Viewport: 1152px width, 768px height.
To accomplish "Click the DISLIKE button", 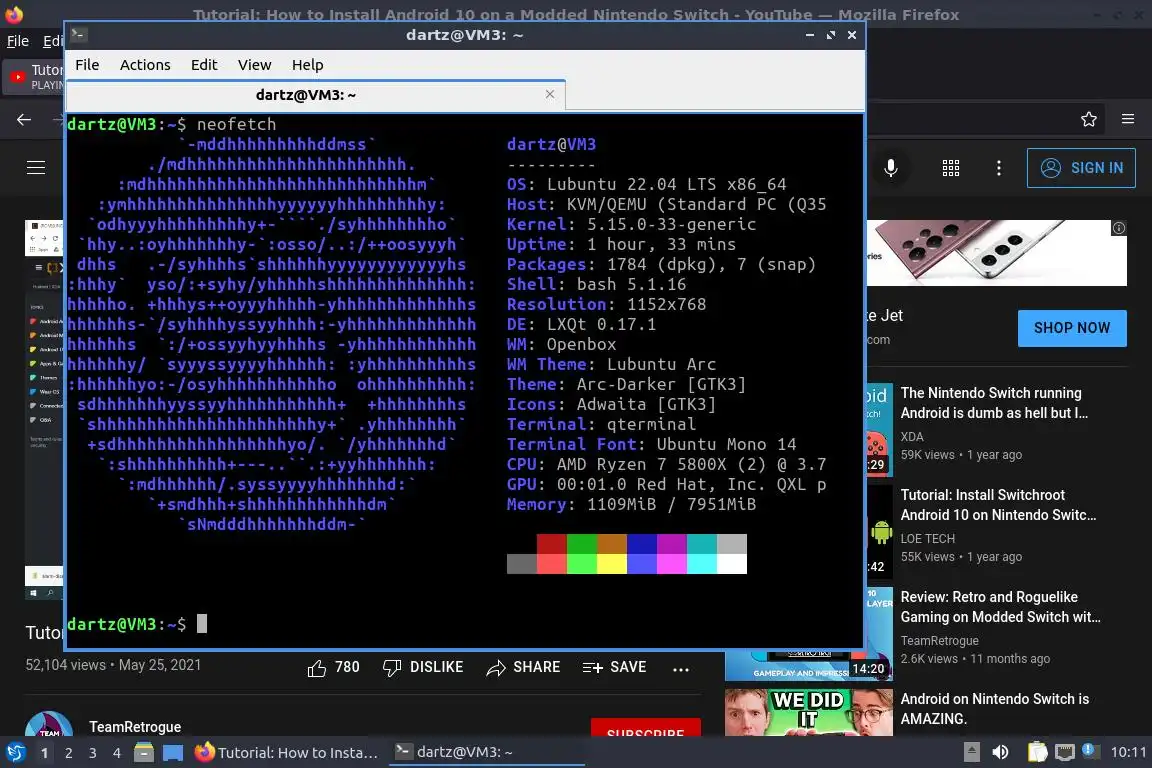I will coord(423,667).
